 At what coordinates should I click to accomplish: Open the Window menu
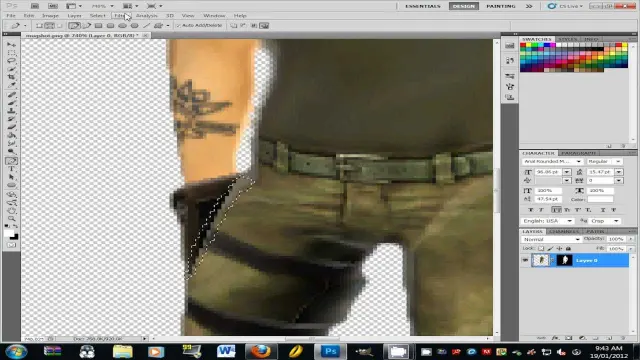[x=214, y=16]
